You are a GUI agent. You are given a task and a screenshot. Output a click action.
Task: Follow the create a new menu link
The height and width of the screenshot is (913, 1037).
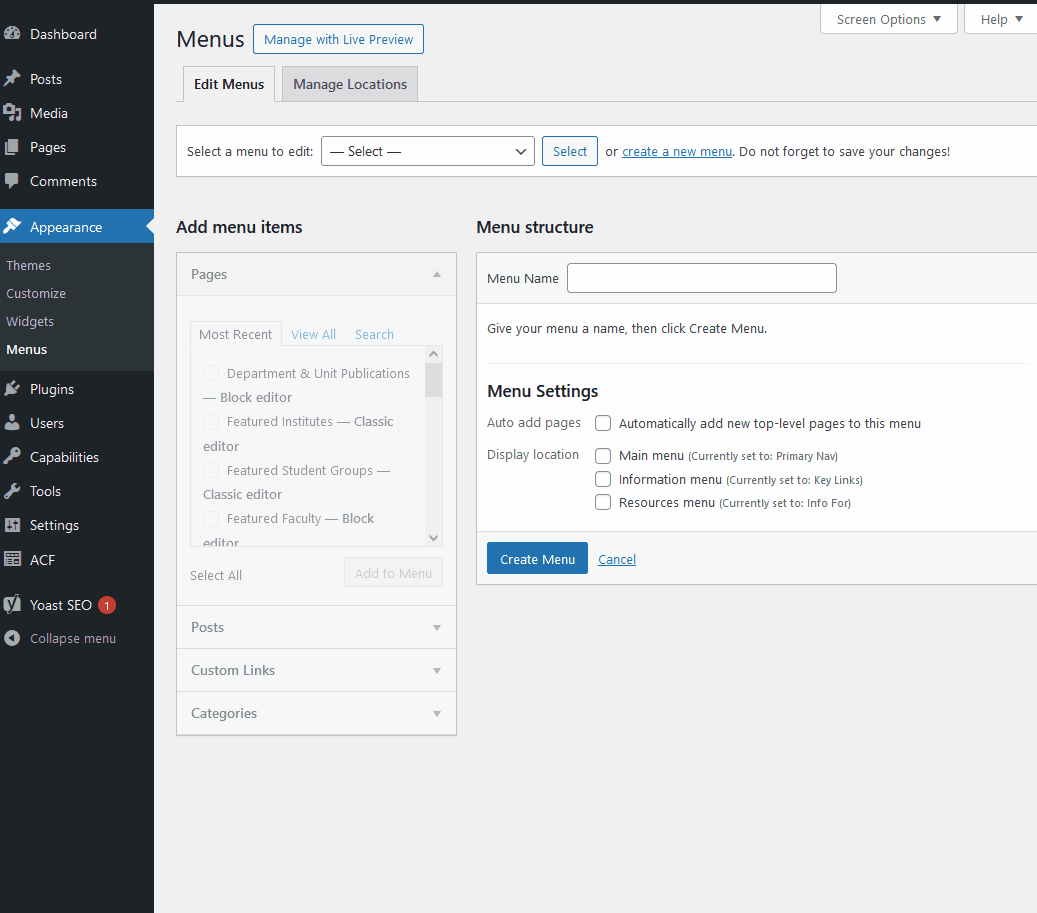click(676, 151)
